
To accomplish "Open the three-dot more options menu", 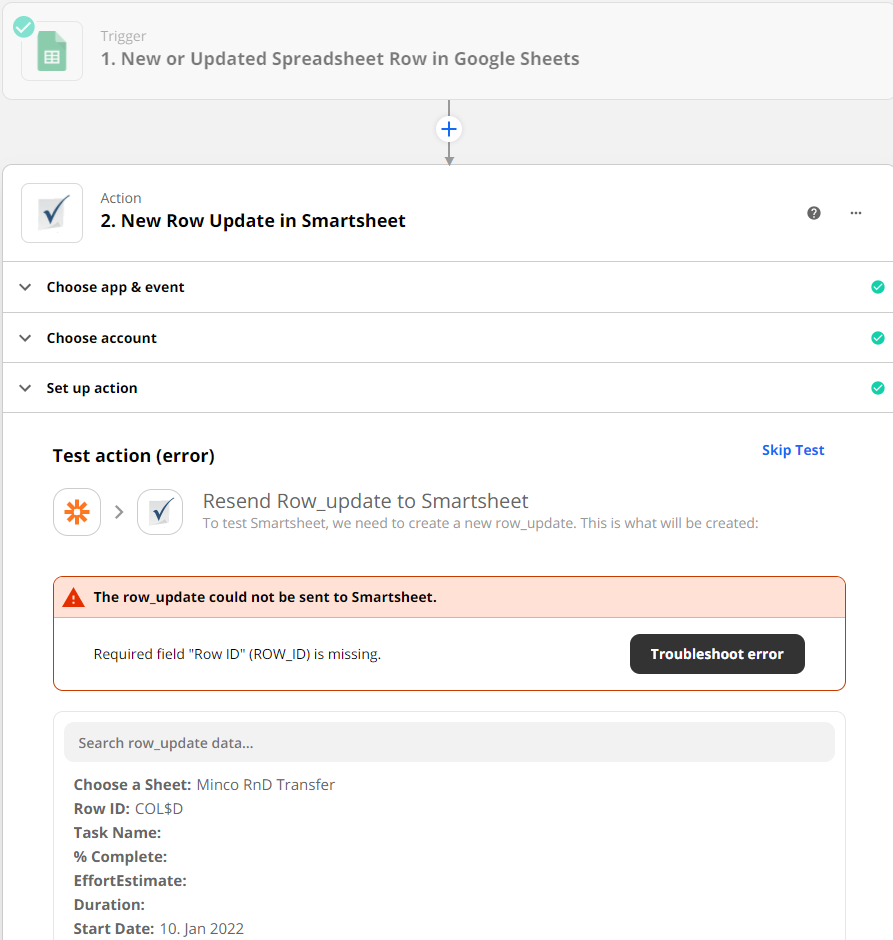I will [856, 213].
